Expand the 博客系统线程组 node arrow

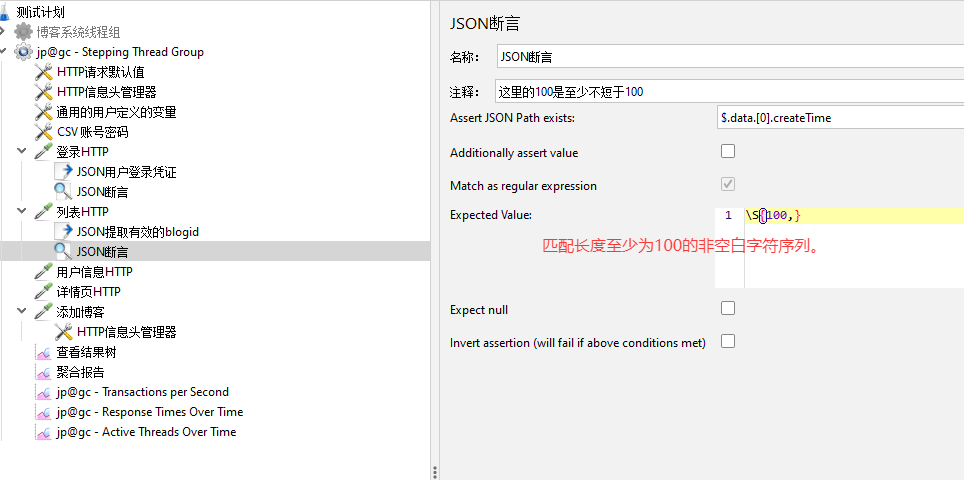[x=2, y=31]
